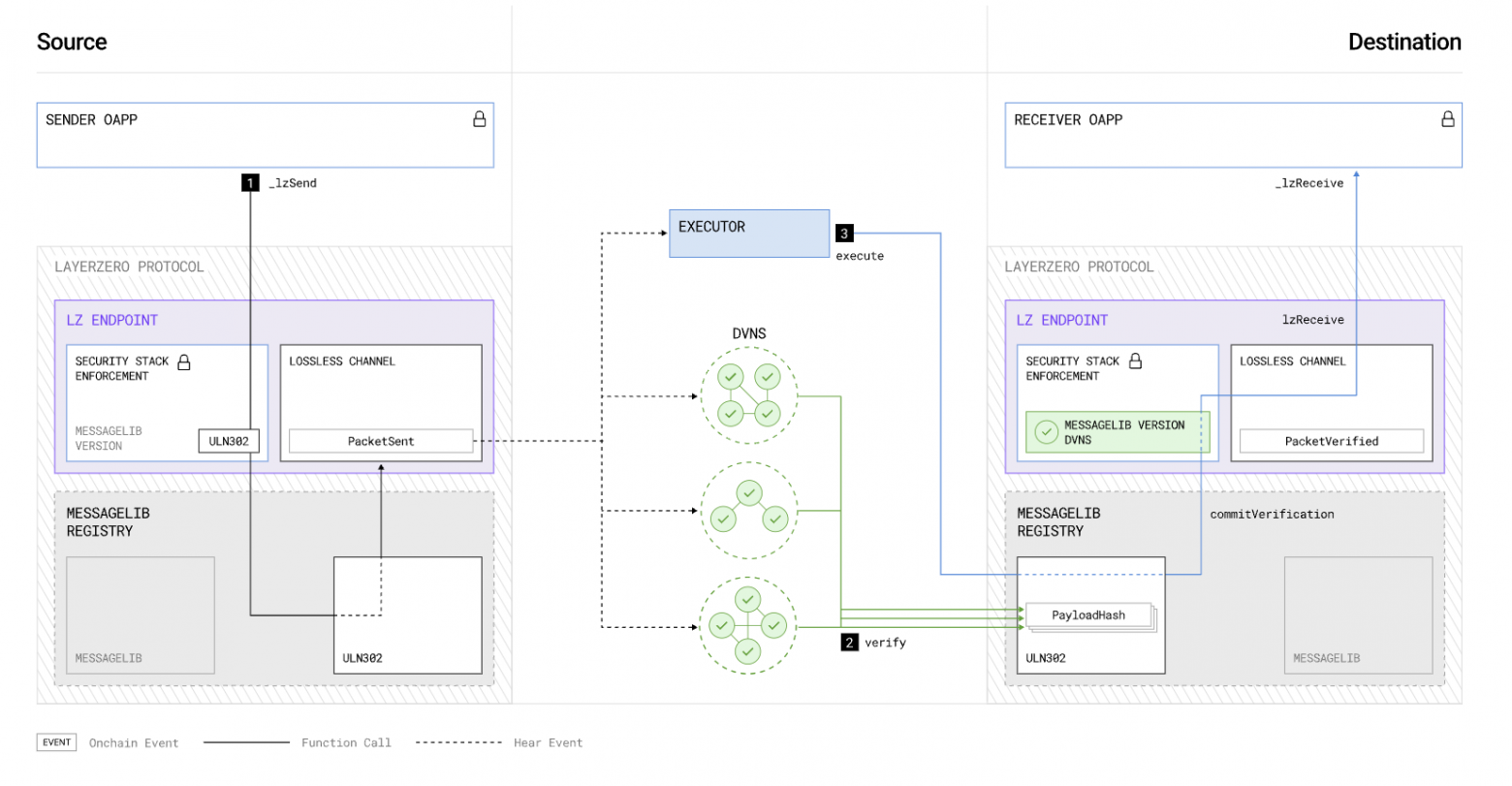Select the PayloadHash box
Screen dimensions: 1512x786
(x=1087, y=615)
